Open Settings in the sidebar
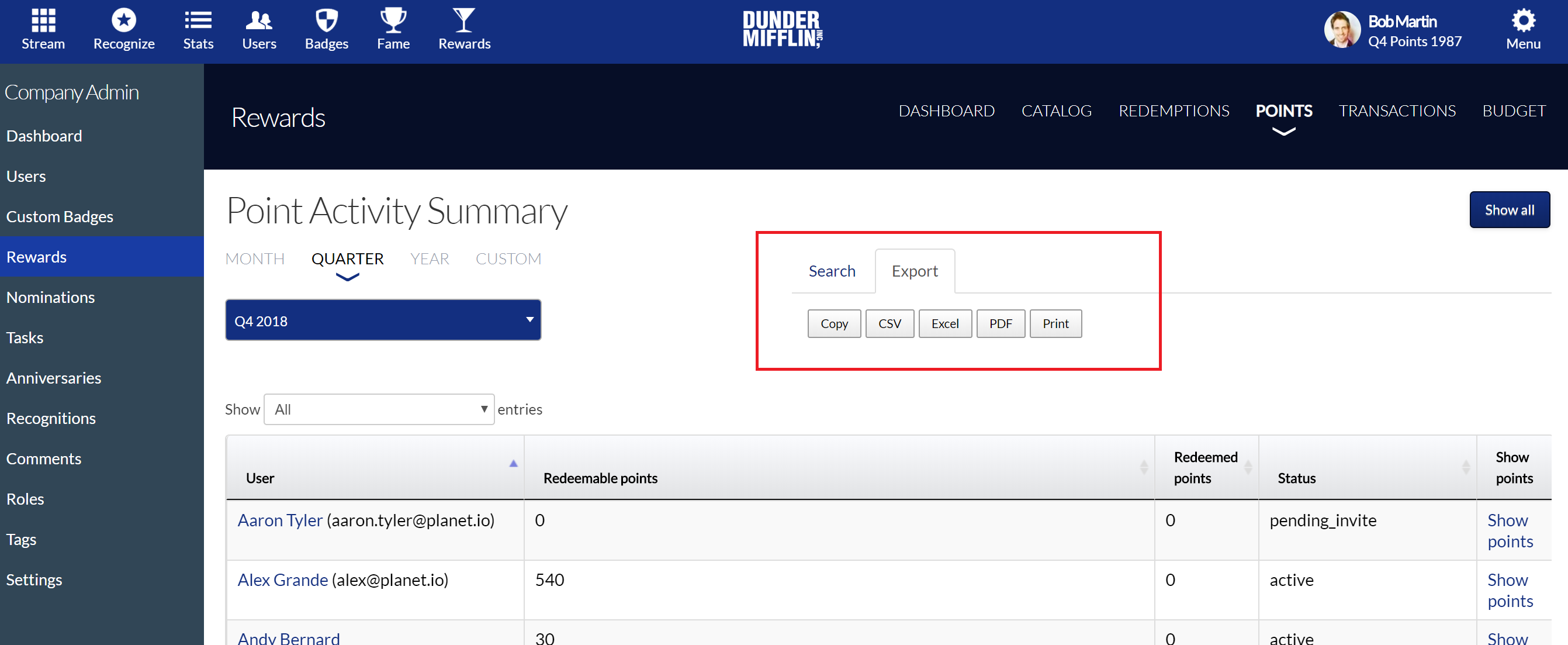Screen dimensions: 1568x645 coord(34,580)
